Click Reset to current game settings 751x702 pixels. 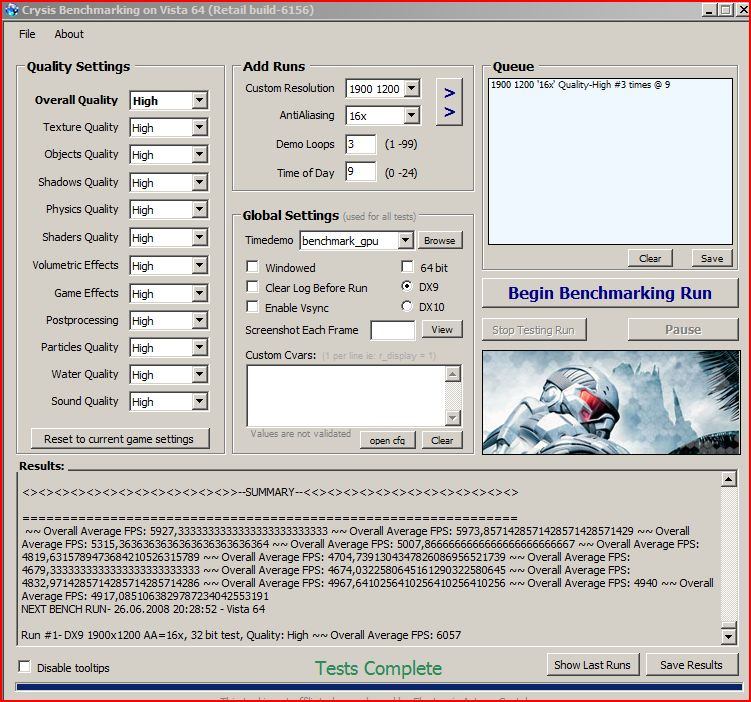coord(120,439)
